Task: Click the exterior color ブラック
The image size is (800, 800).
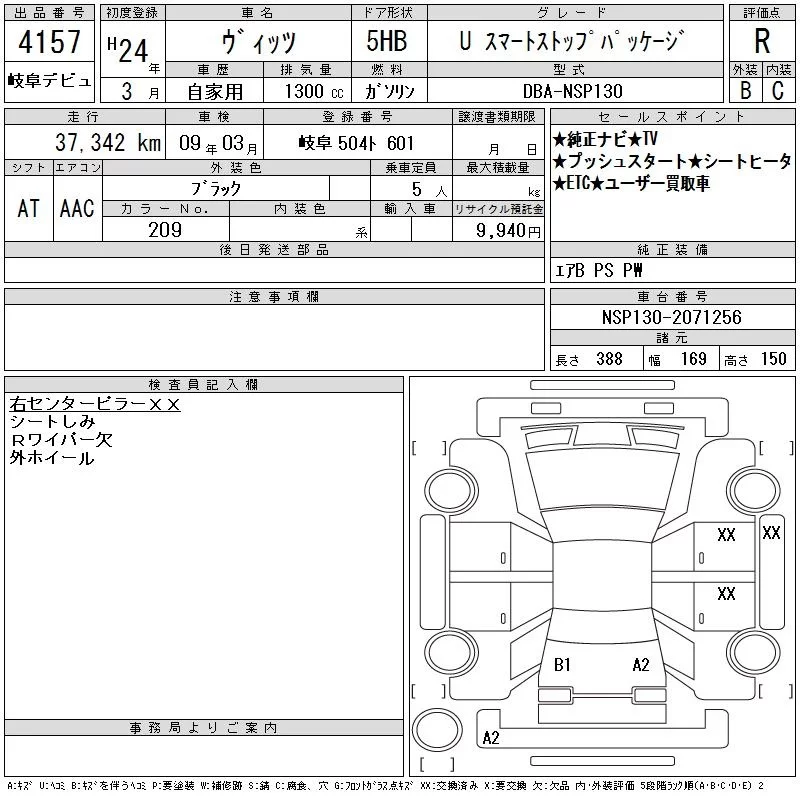Action: (x=216, y=189)
